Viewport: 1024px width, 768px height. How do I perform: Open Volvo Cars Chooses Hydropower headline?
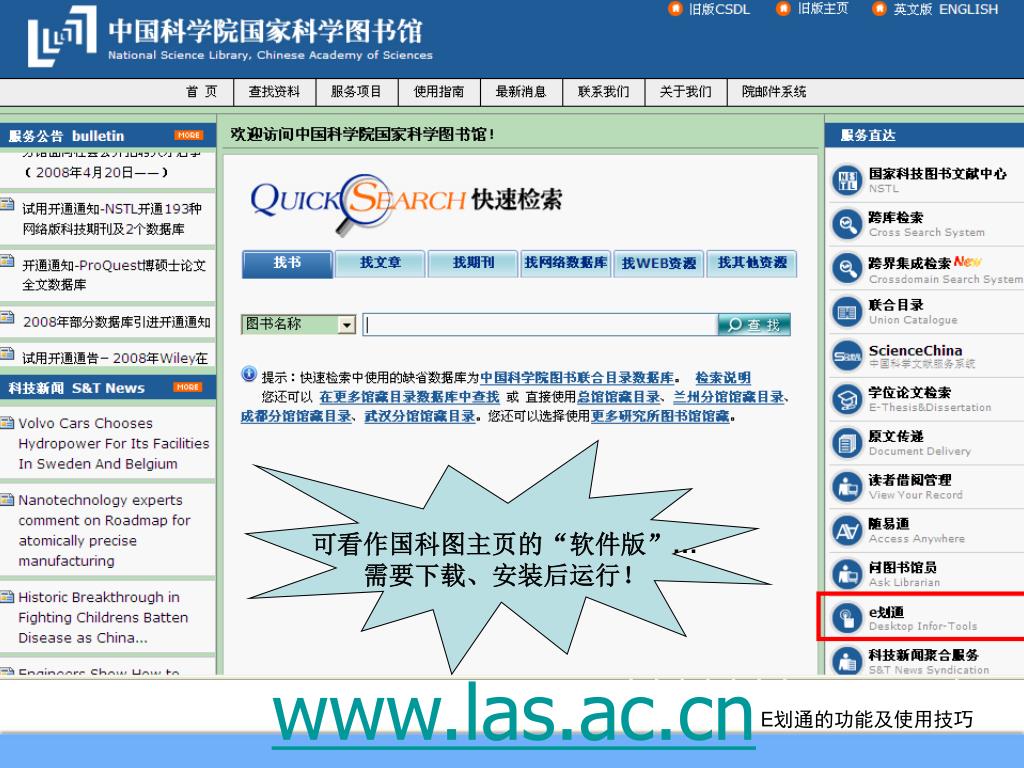(x=114, y=443)
